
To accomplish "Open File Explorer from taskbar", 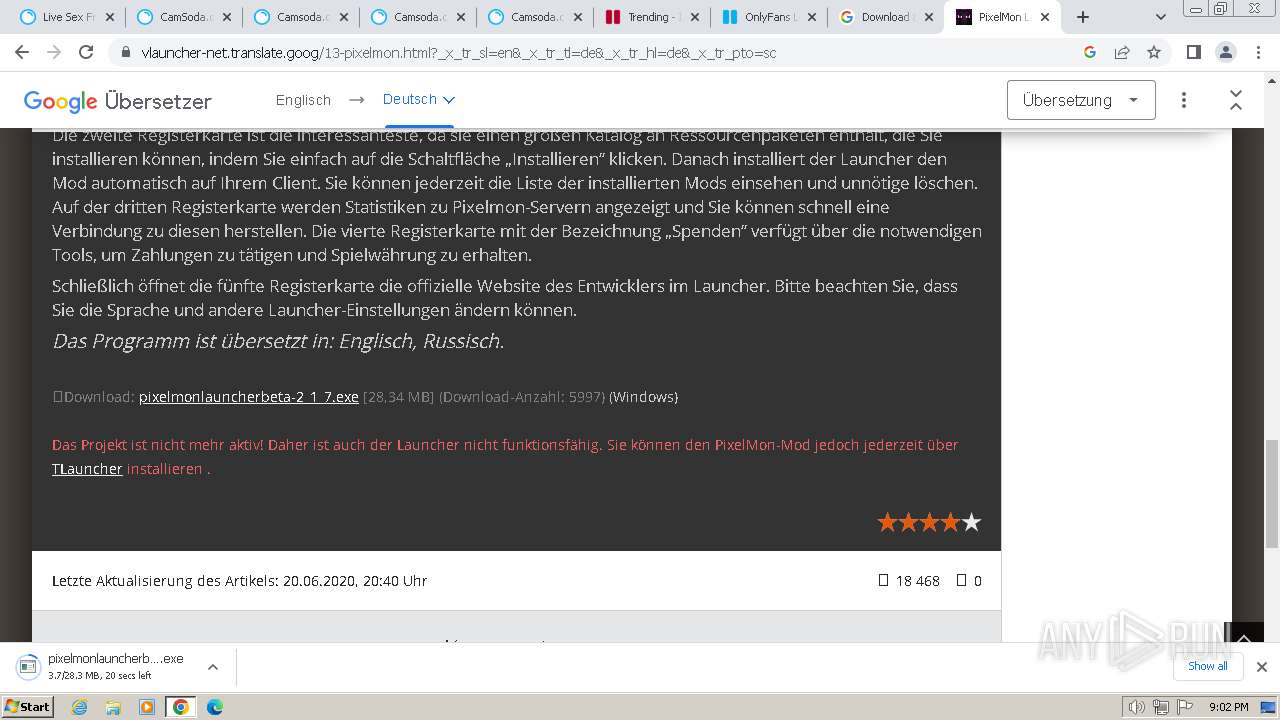I will tap(113, 707).
